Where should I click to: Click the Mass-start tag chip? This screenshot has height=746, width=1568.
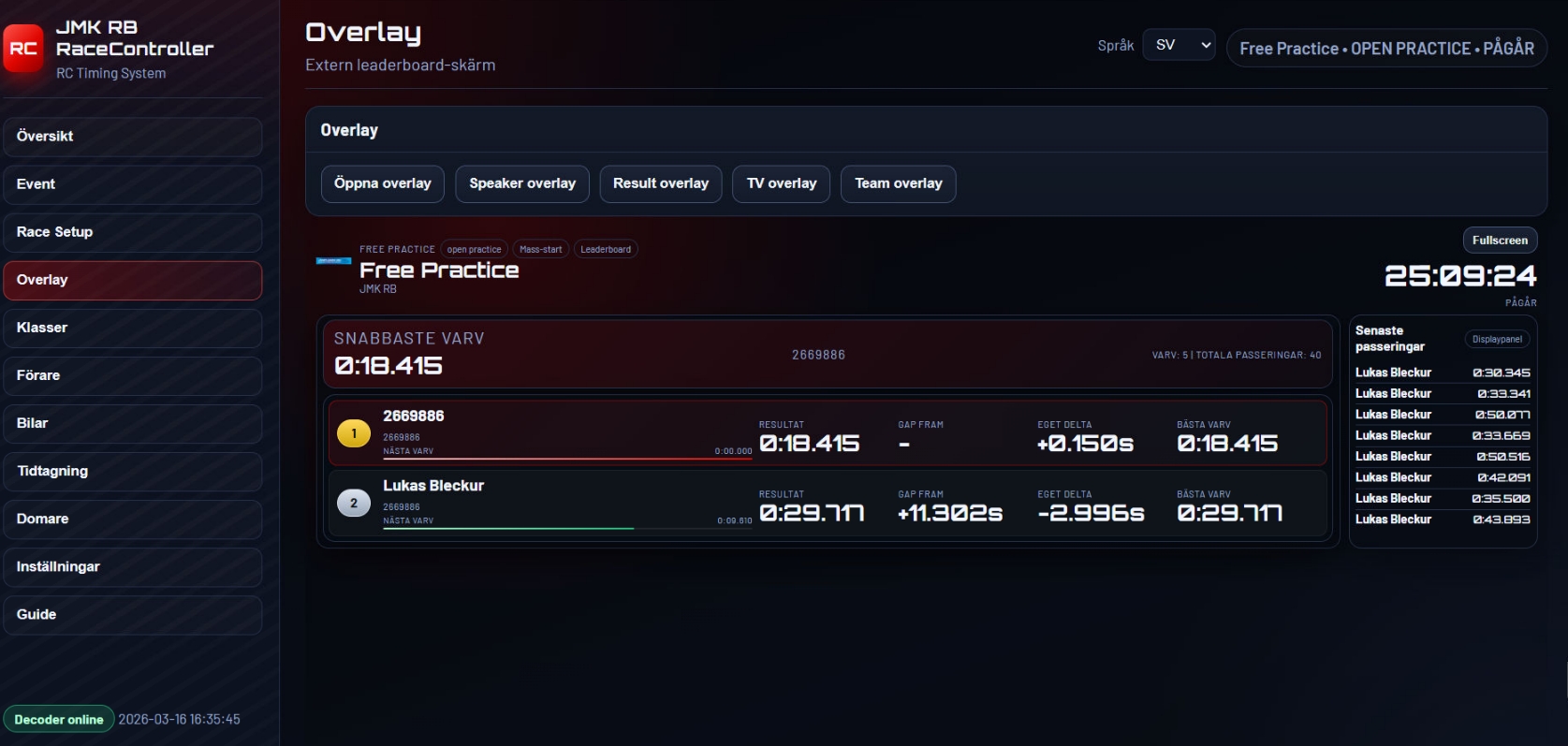coord(540,249)
